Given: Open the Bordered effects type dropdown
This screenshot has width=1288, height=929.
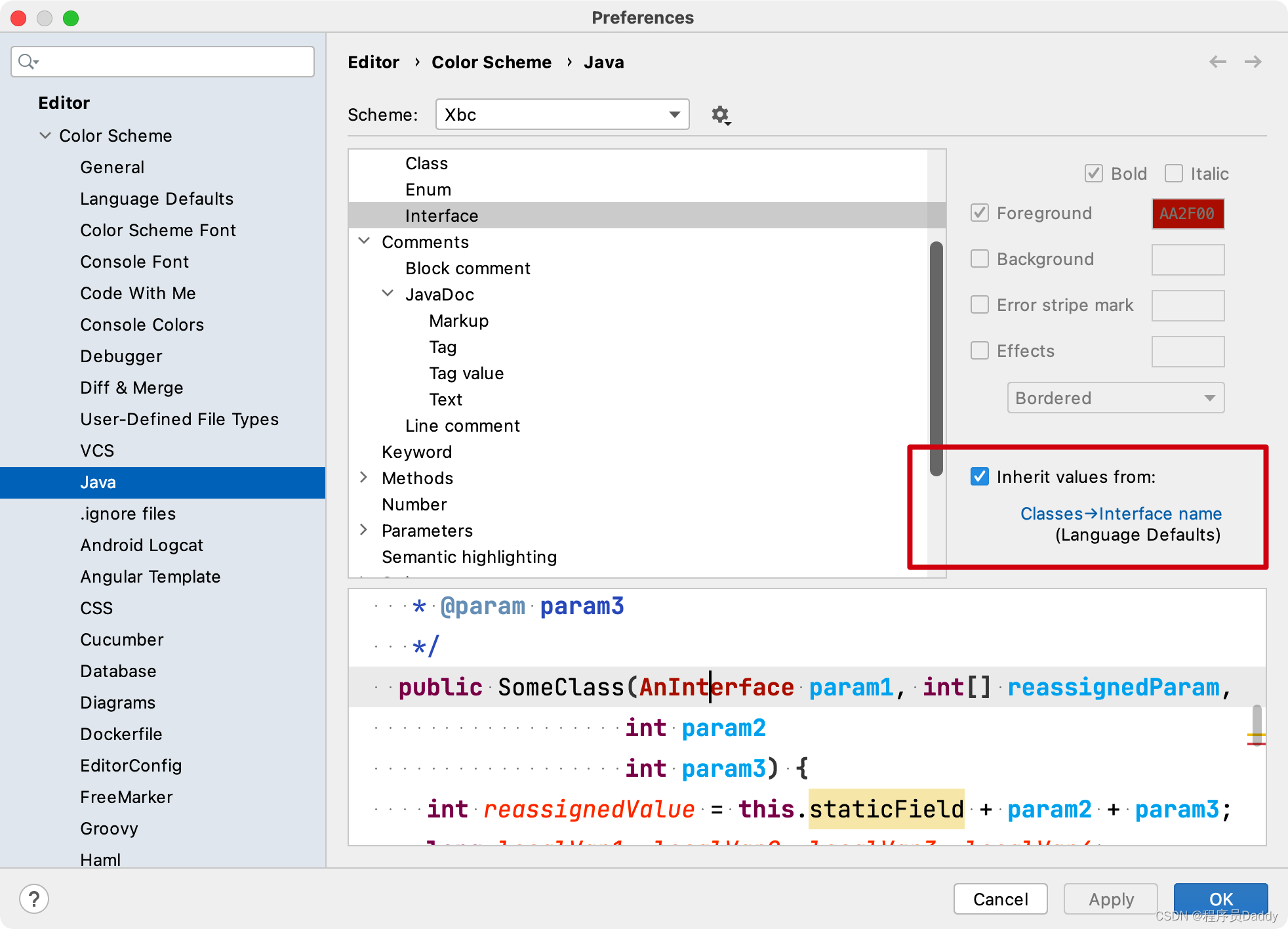Looking at the screenshot, I should tap(1115, 398).
